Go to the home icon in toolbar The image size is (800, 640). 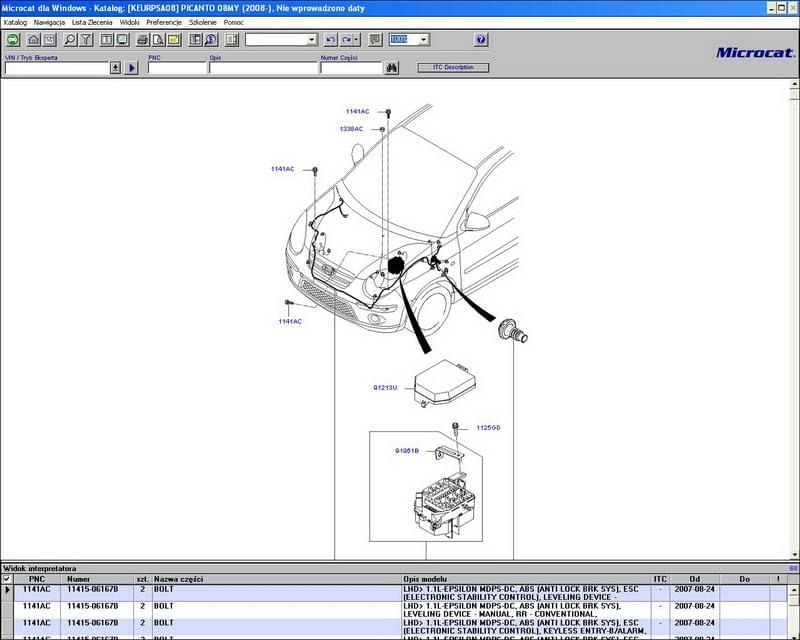pos(33,40)
